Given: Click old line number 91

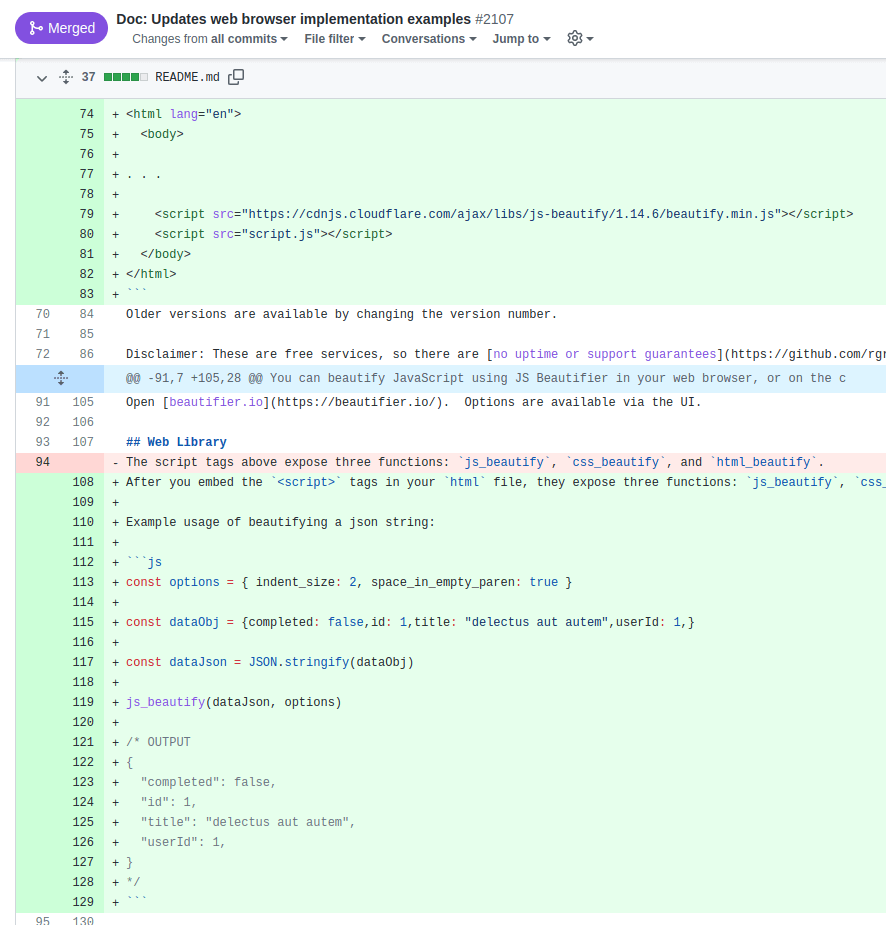Looking at the screenshot, I should click(42, 402).
